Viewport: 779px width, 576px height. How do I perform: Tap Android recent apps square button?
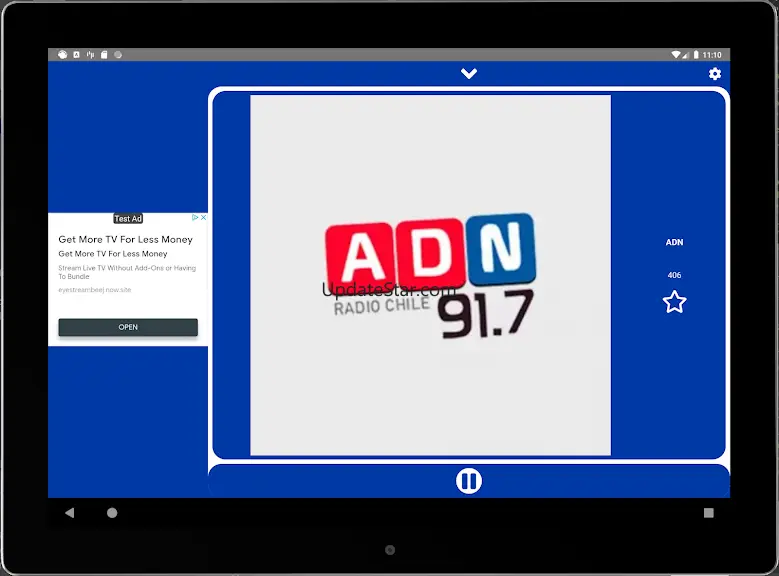tap(708, 512)
